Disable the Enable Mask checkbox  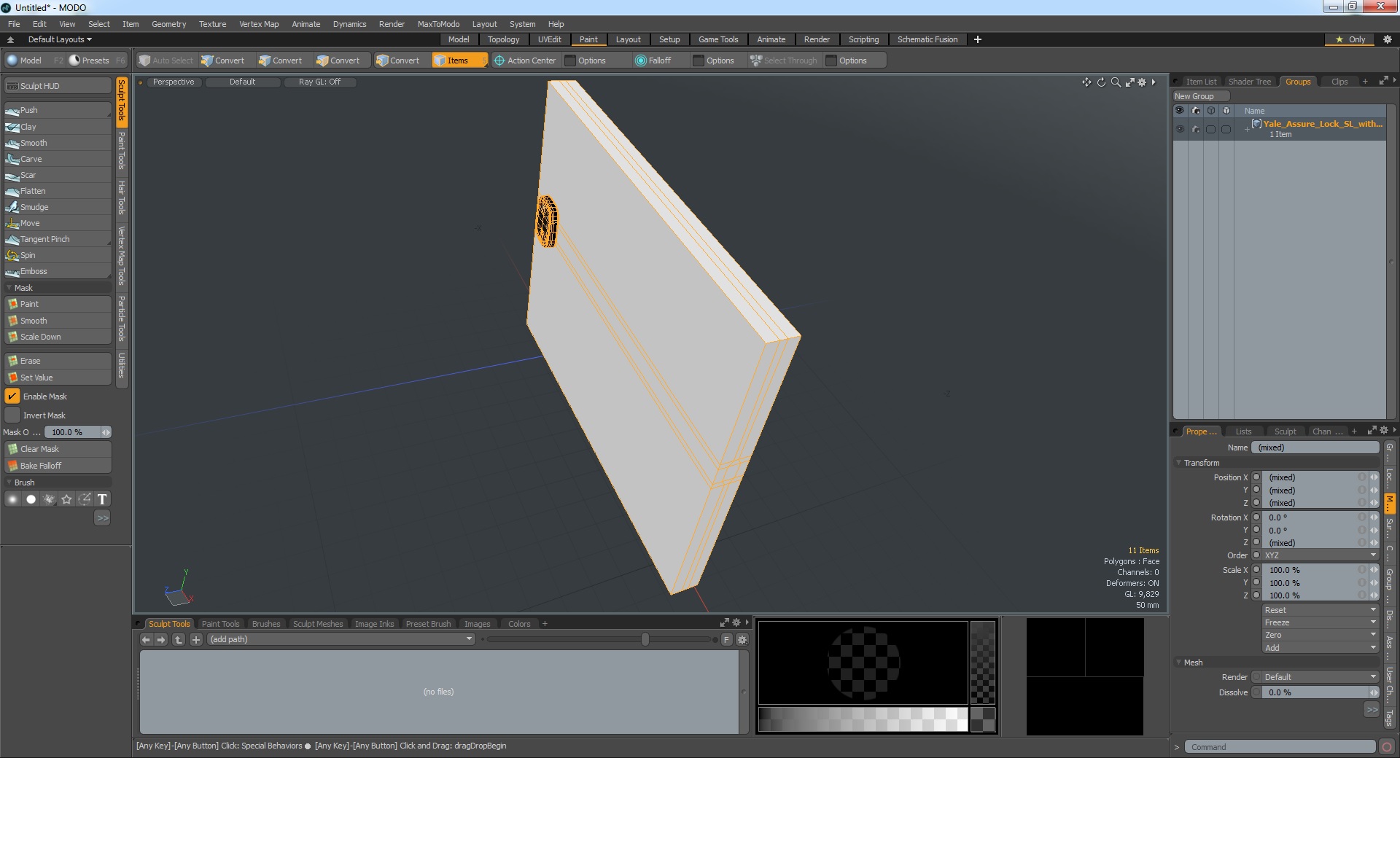12,396
